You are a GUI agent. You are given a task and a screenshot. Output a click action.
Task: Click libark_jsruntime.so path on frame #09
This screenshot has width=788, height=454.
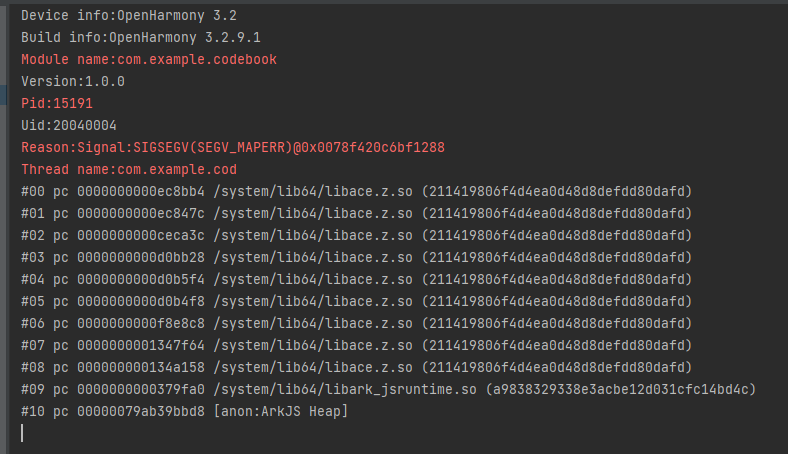[x=345, y=390]
